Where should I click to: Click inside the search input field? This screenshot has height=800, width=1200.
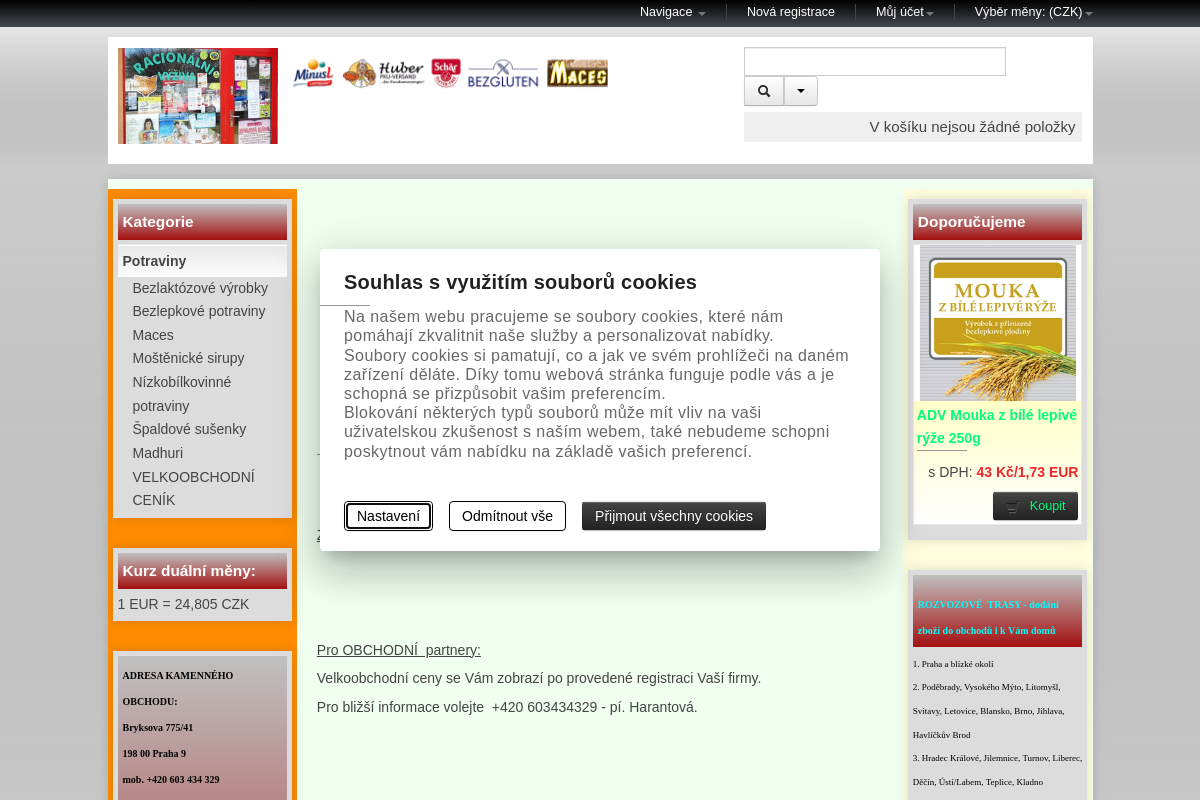(873, 61)
